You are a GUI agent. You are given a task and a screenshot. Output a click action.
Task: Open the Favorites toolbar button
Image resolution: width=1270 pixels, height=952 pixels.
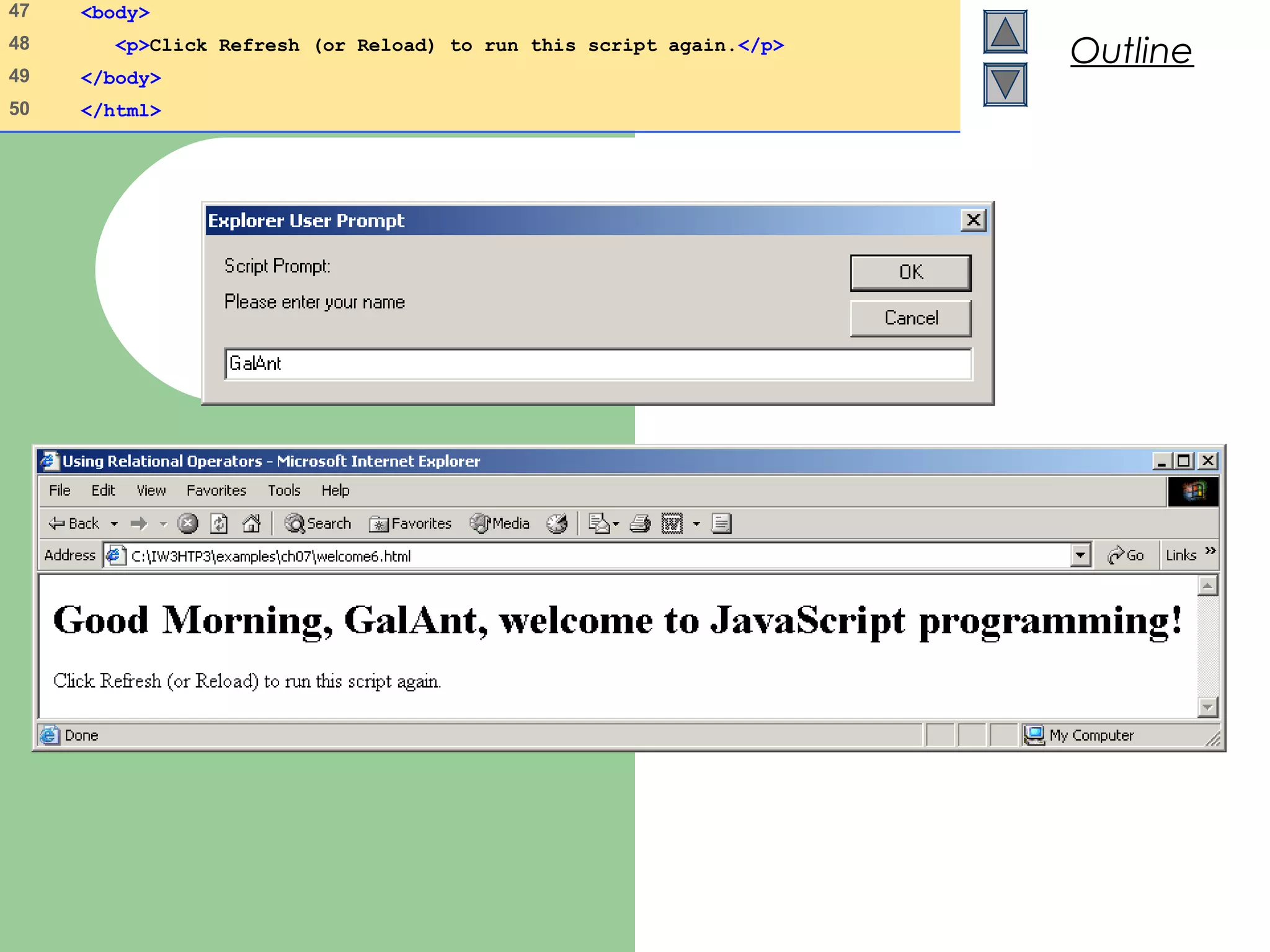410,524
